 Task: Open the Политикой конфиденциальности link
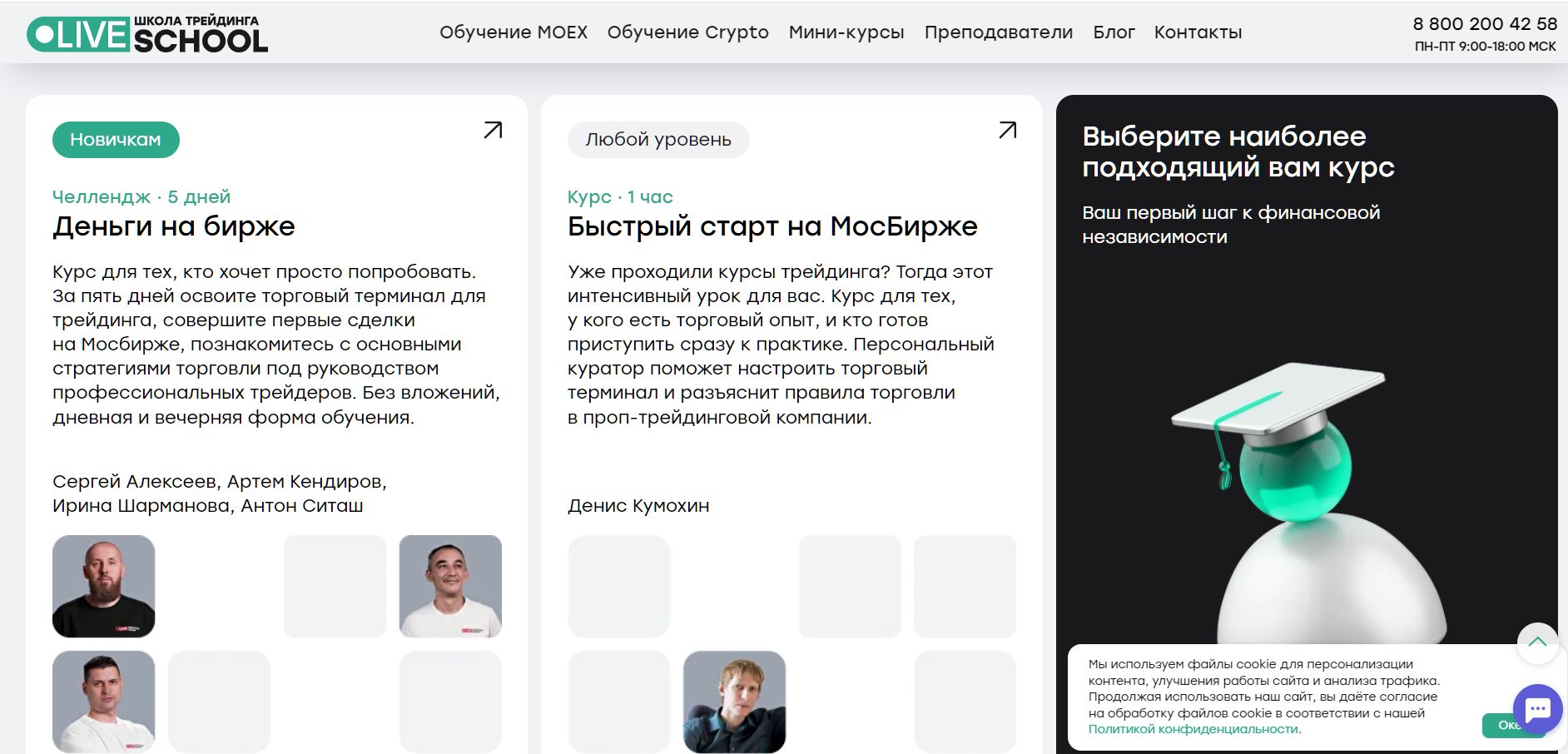(x=1193, y=729)
